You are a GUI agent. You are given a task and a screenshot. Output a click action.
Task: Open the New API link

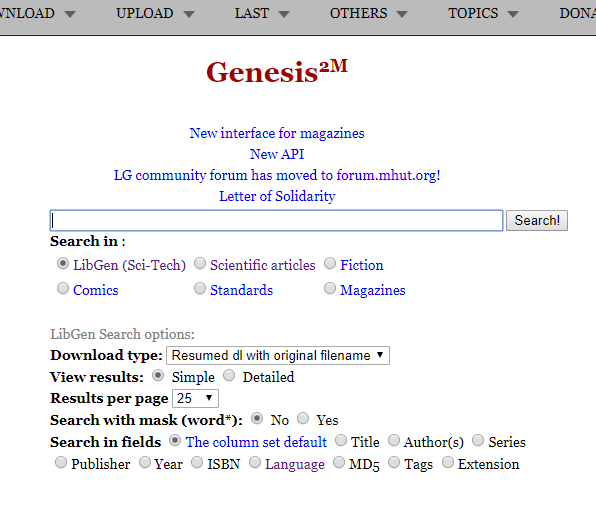(x=277, y=154)
